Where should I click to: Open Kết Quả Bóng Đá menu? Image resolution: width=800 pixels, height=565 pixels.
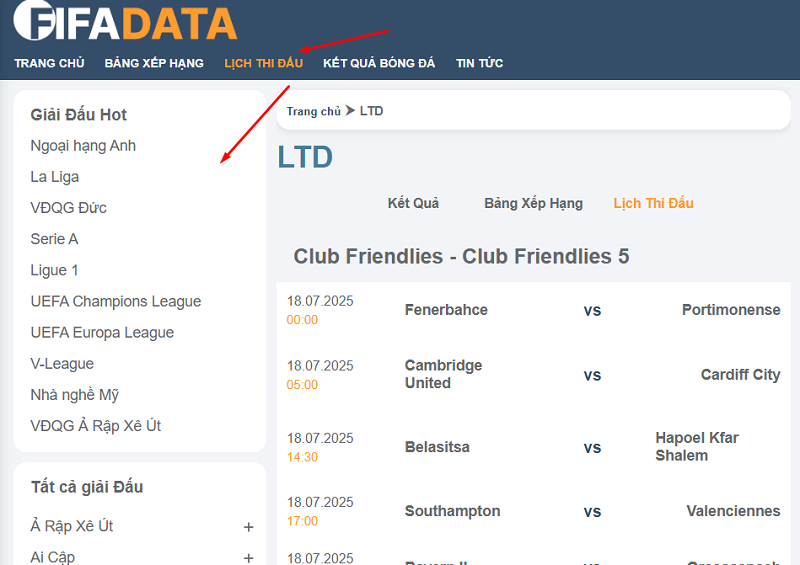379,63
